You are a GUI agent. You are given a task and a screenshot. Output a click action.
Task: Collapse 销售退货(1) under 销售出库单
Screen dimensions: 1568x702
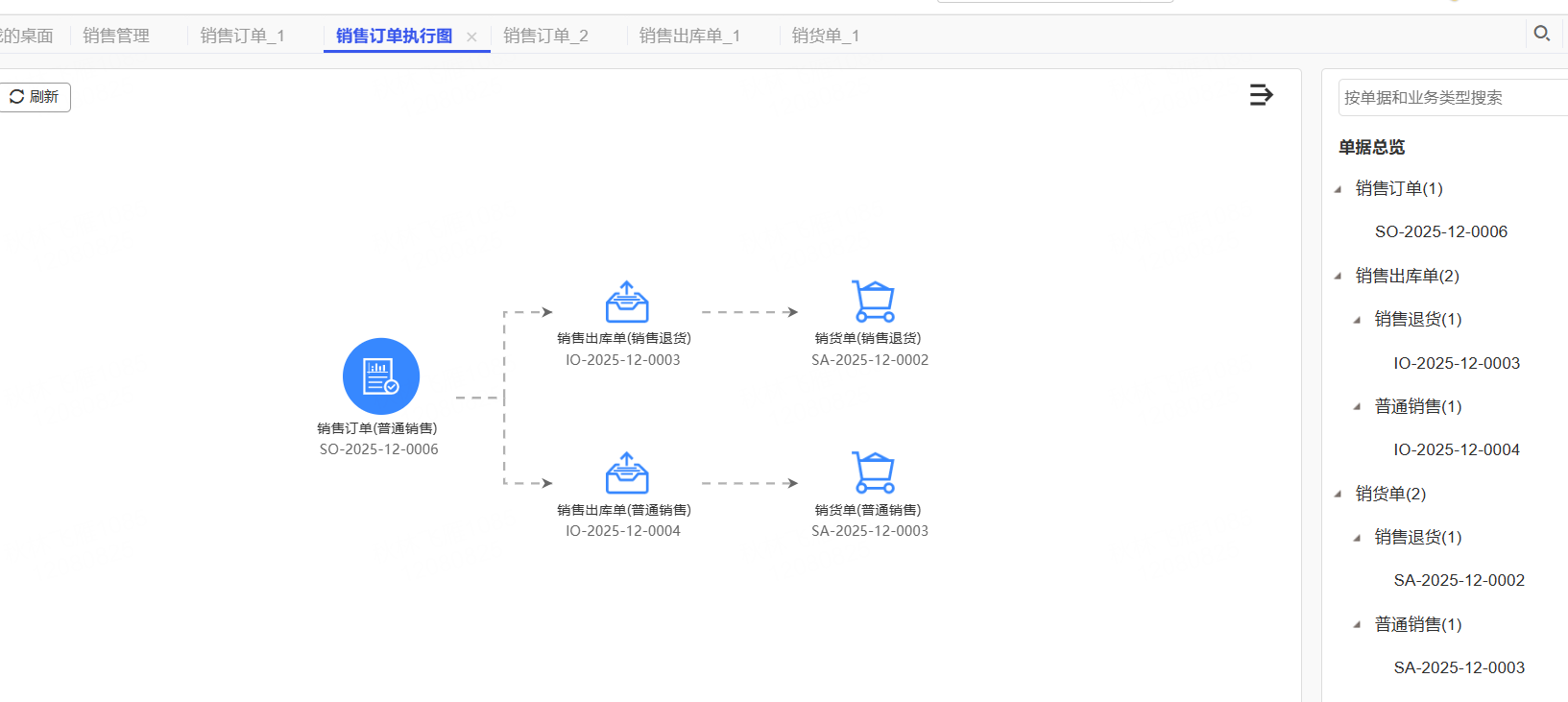tap(1357, 320)
